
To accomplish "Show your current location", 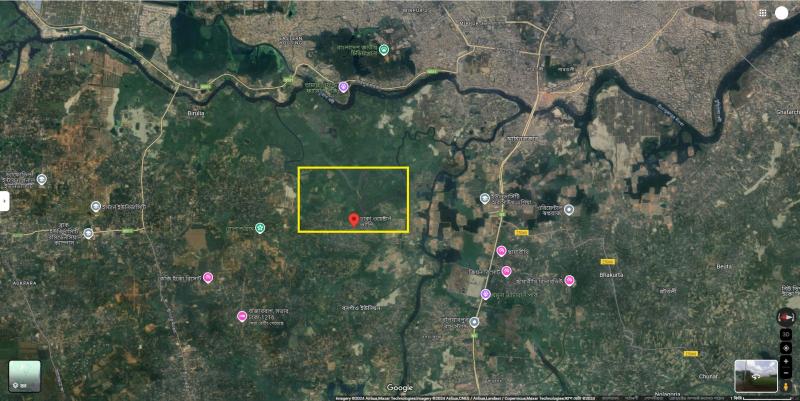I will 786,348.
